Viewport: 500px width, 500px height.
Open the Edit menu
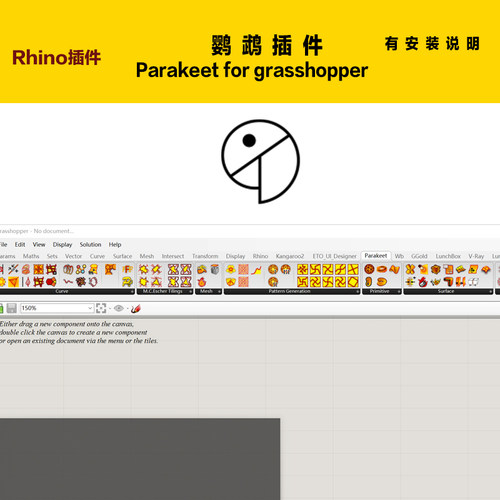20,244
